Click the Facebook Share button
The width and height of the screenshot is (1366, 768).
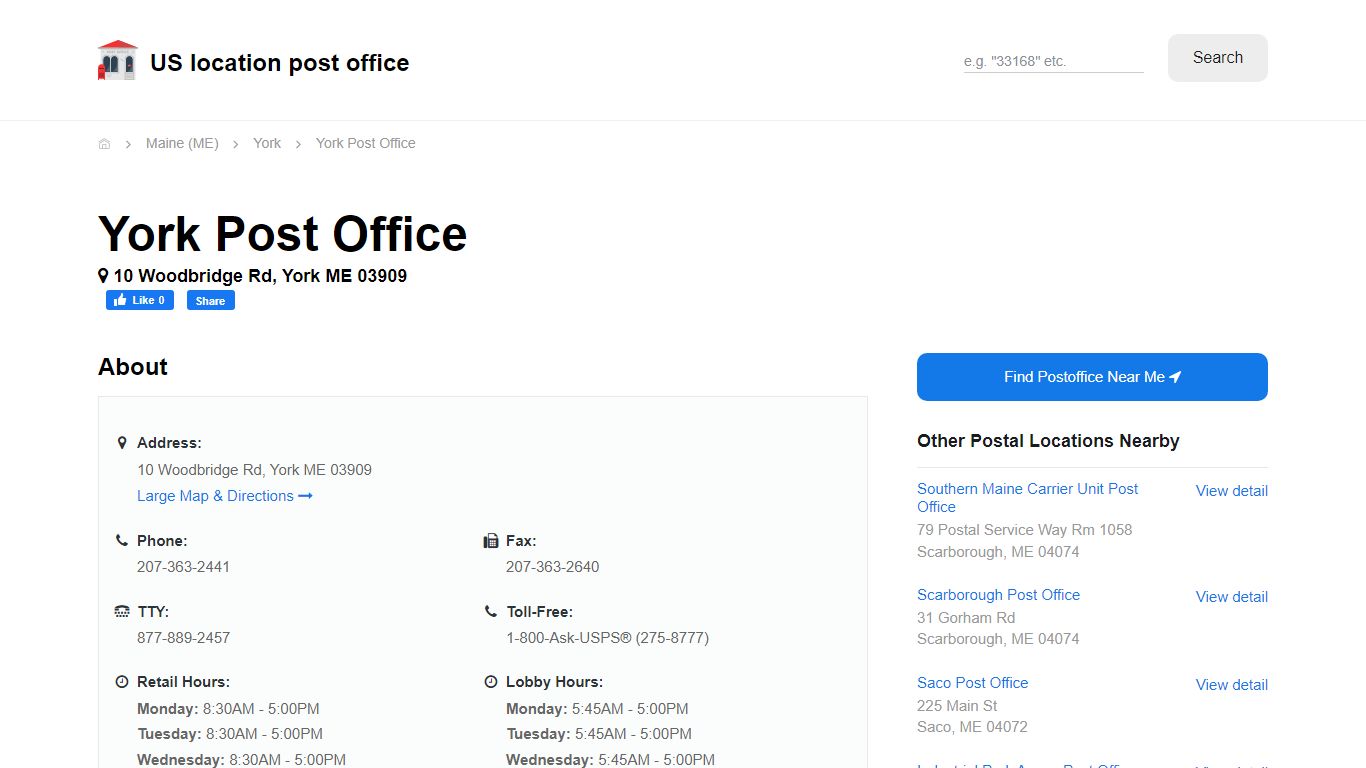coord(211,300)
